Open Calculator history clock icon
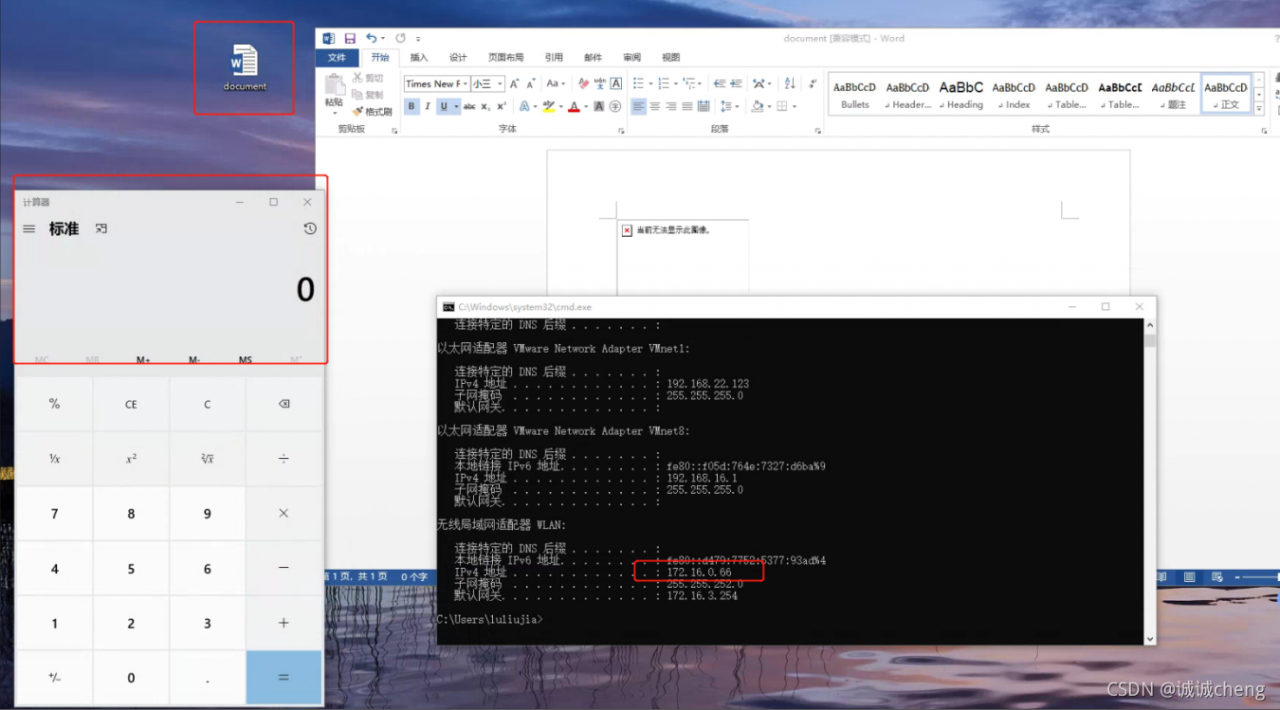The height and width of the screenshot is (710, 1280). click(310, 229)
